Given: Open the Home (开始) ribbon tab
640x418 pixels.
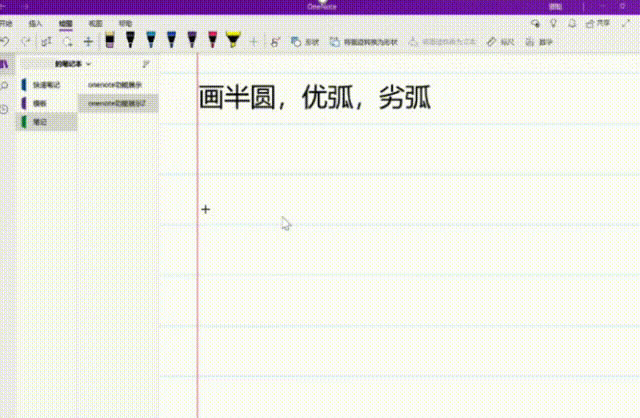Looking at the screenshot, I should coord(6,24).
